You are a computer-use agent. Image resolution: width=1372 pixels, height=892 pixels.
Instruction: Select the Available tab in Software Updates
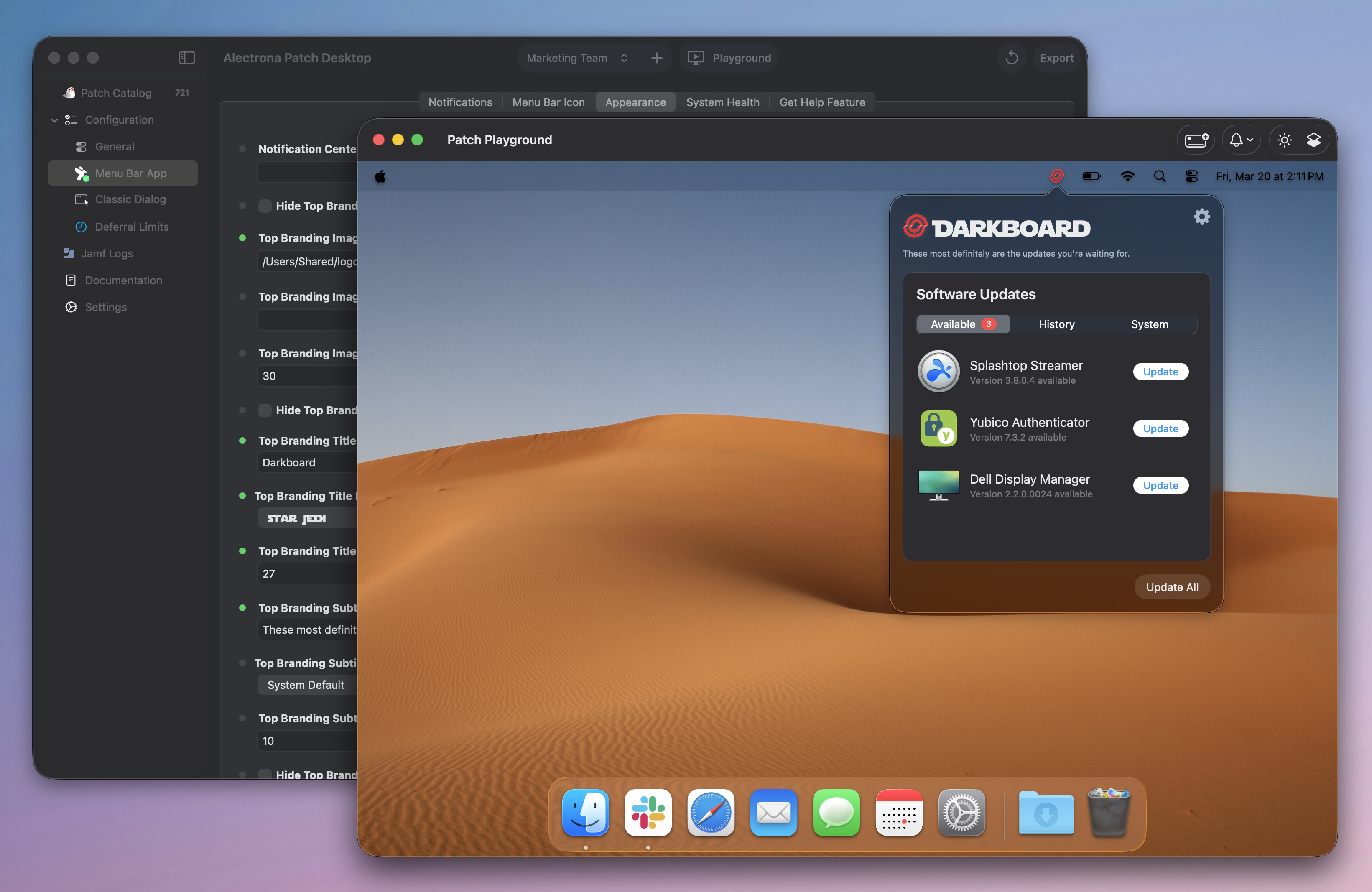tap(963, 324)
